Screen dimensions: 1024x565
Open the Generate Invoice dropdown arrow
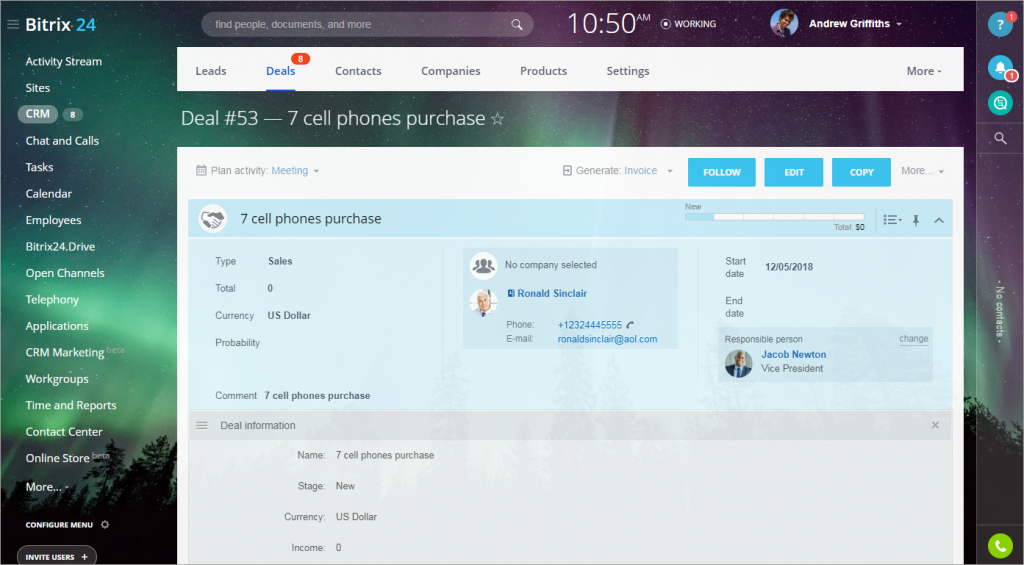tap(669, 171)
